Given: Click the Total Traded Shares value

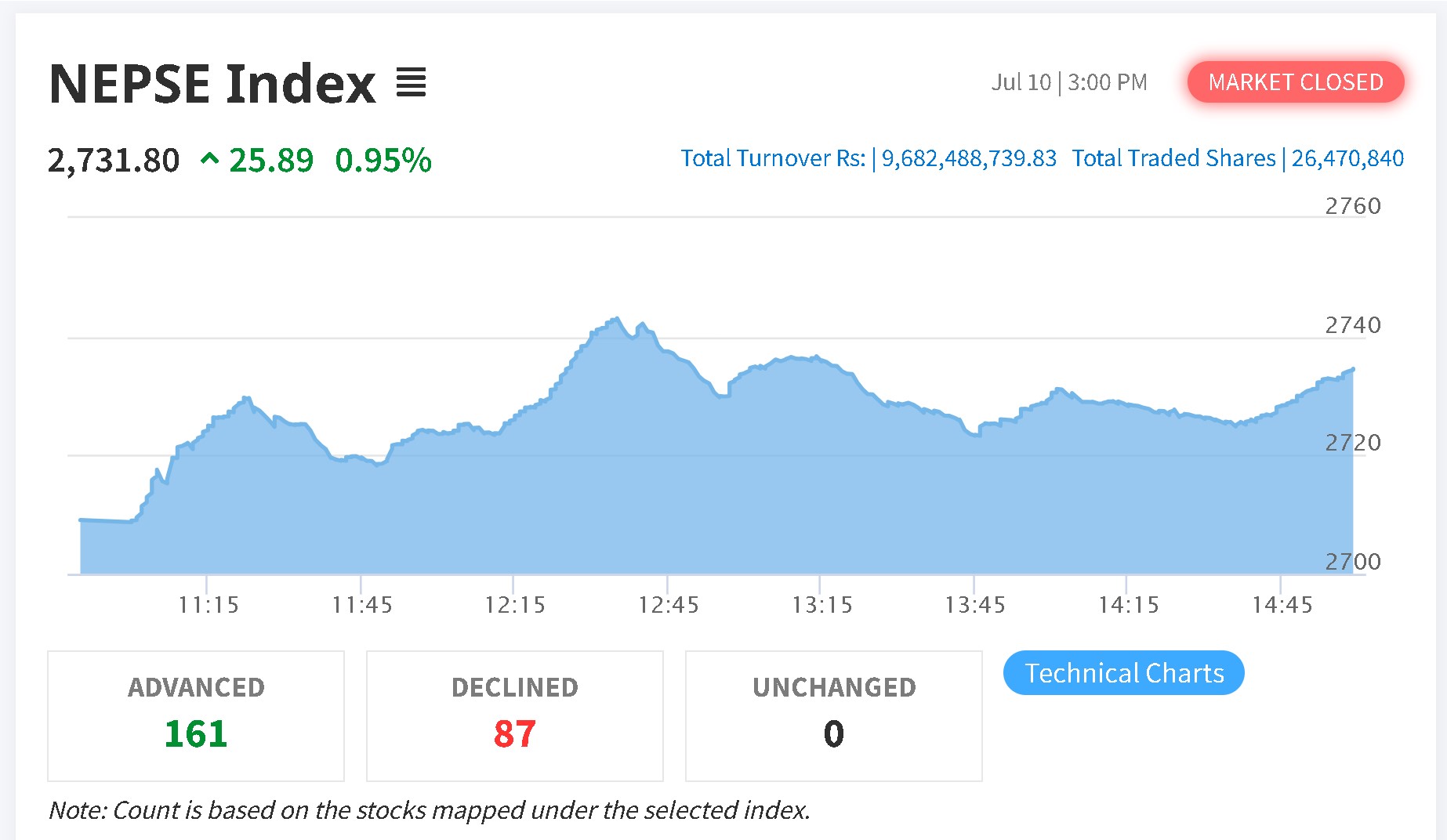Looking at the screenshot, I should tap(1347, 158).
